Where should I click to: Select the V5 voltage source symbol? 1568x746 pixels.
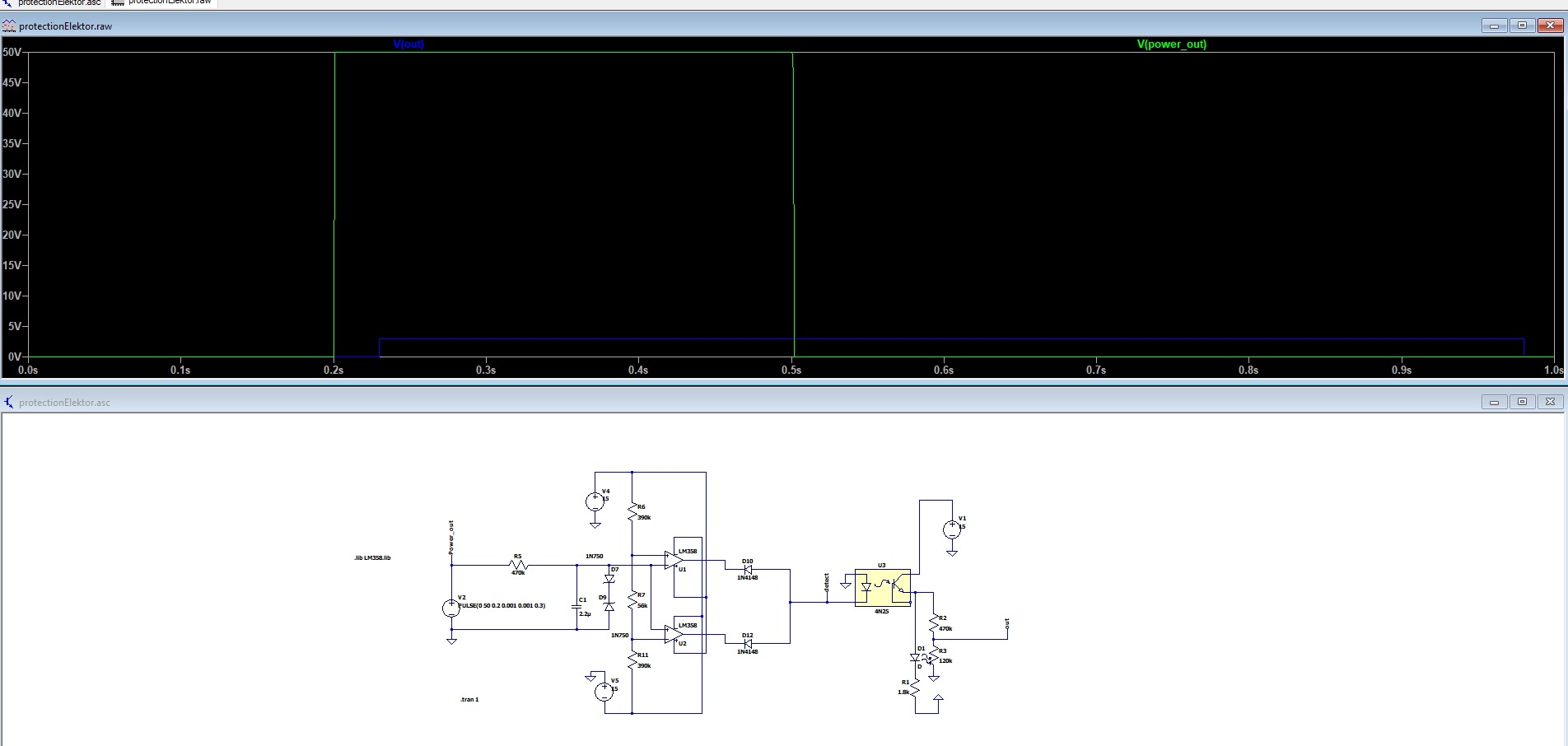[604, 692]
